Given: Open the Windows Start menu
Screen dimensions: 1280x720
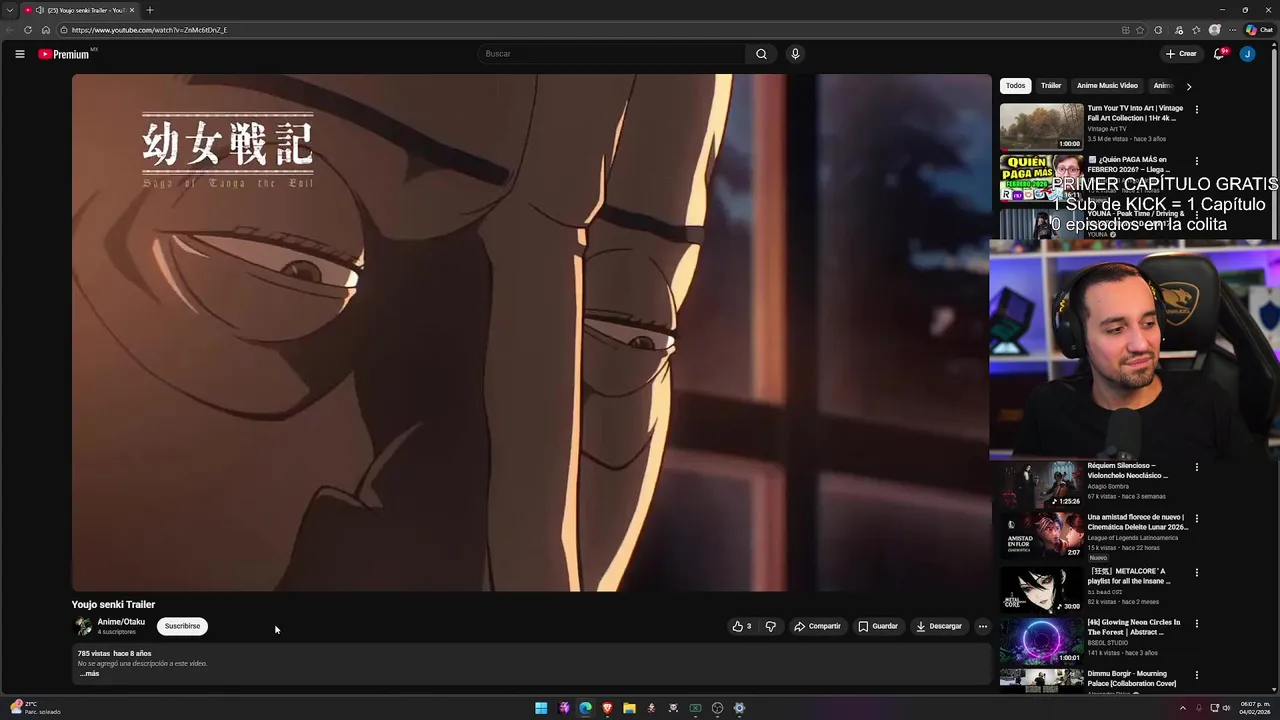Looking at the screenshot, I should click(541, 708).
